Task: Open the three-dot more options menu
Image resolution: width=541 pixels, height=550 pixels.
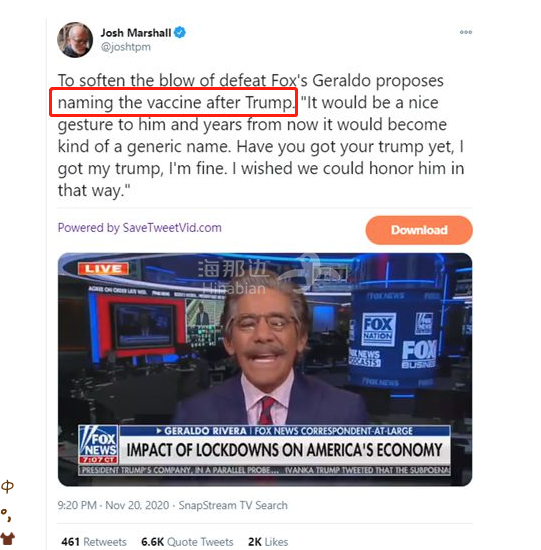Action: click(x=466, y=32)
